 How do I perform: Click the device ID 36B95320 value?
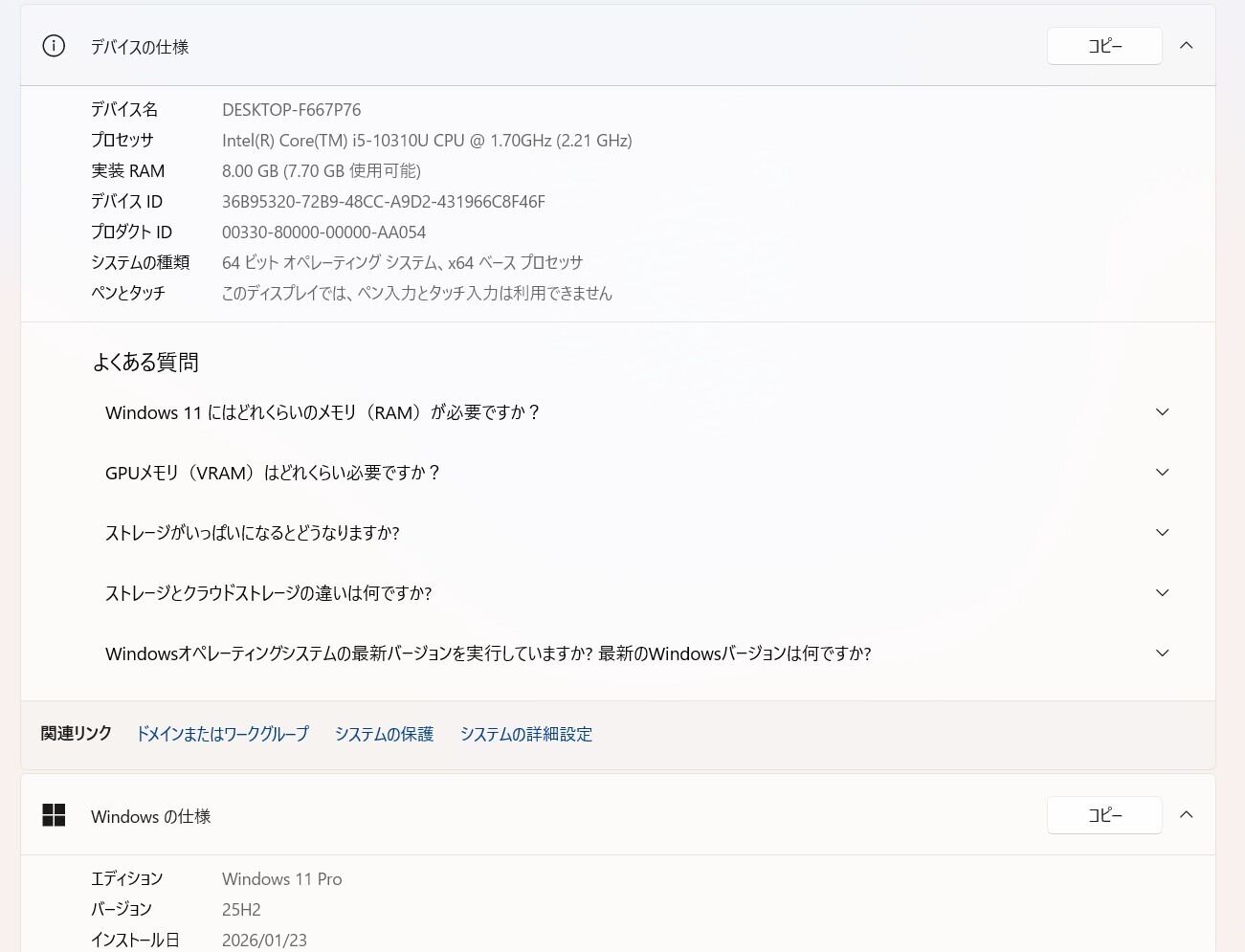tap(384, 202)
